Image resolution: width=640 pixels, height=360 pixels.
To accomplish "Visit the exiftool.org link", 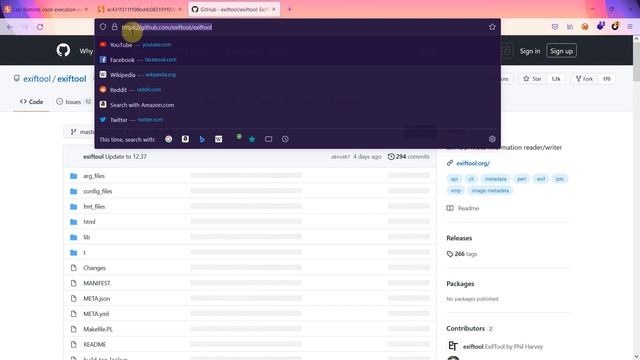I will [473, 163].
